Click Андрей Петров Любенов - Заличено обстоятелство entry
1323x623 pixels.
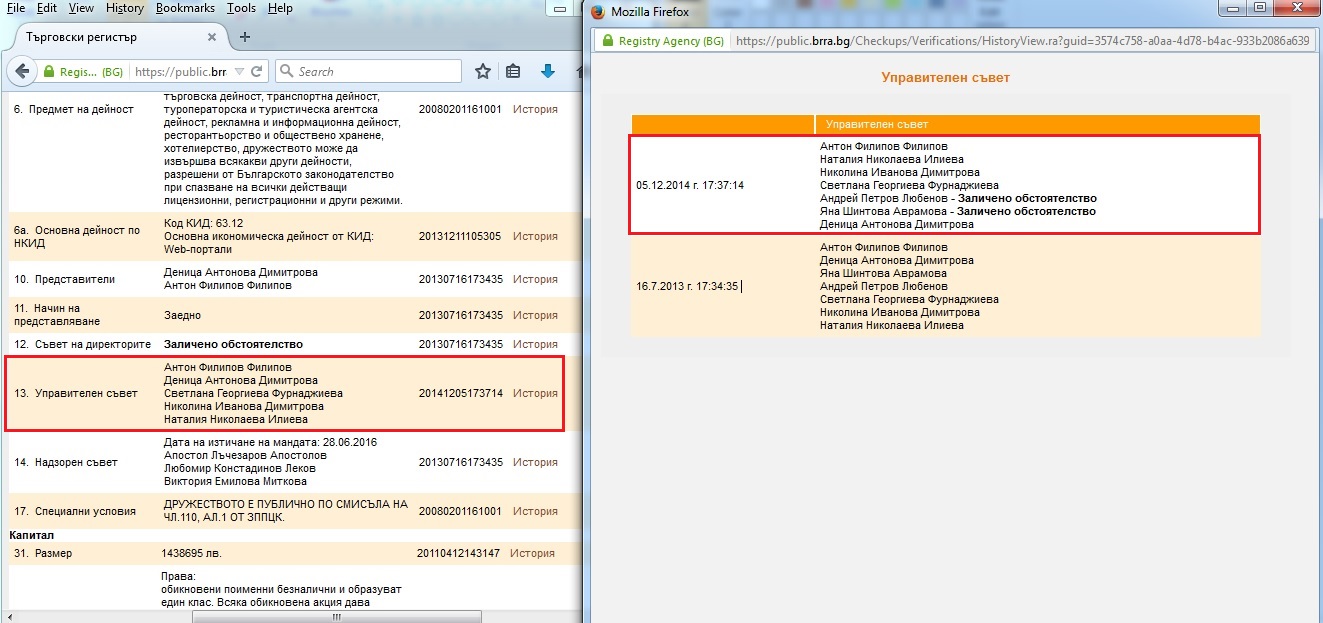pyautogui.click(x=958, y=198)
